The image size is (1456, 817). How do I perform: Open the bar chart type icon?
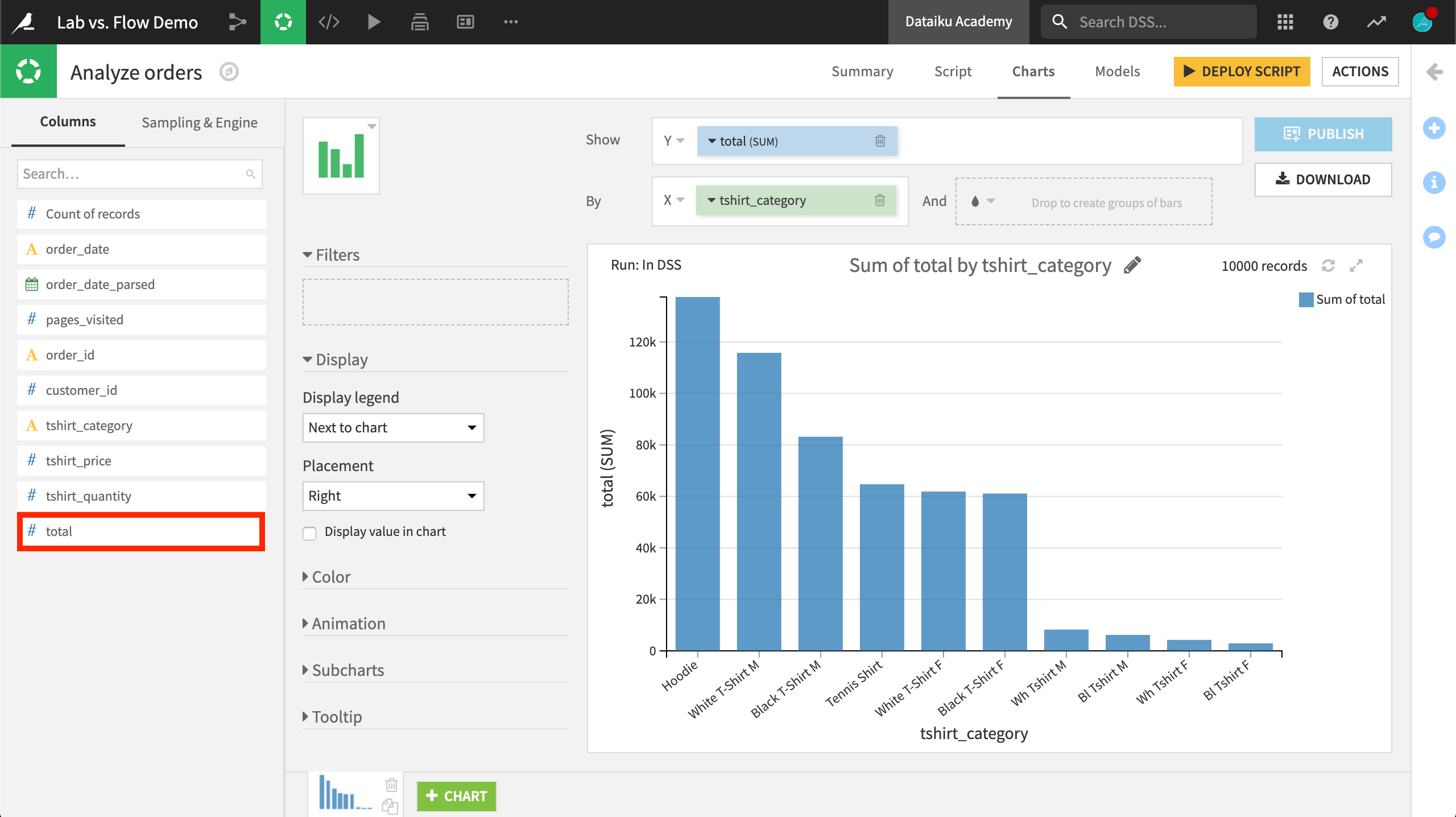coord(341,155)
